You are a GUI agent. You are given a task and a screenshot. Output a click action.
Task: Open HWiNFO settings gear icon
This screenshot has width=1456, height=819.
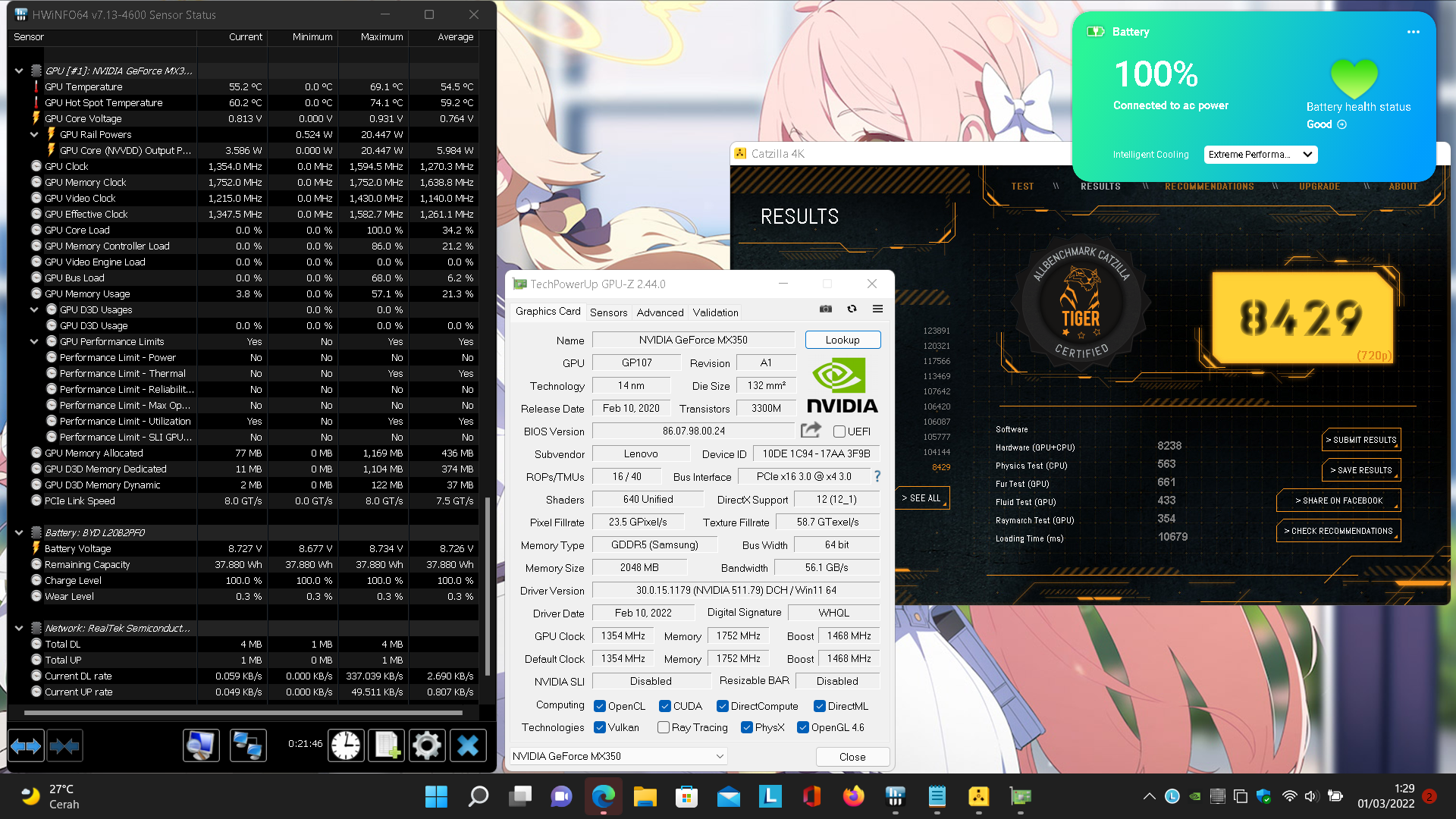[427, 745]
